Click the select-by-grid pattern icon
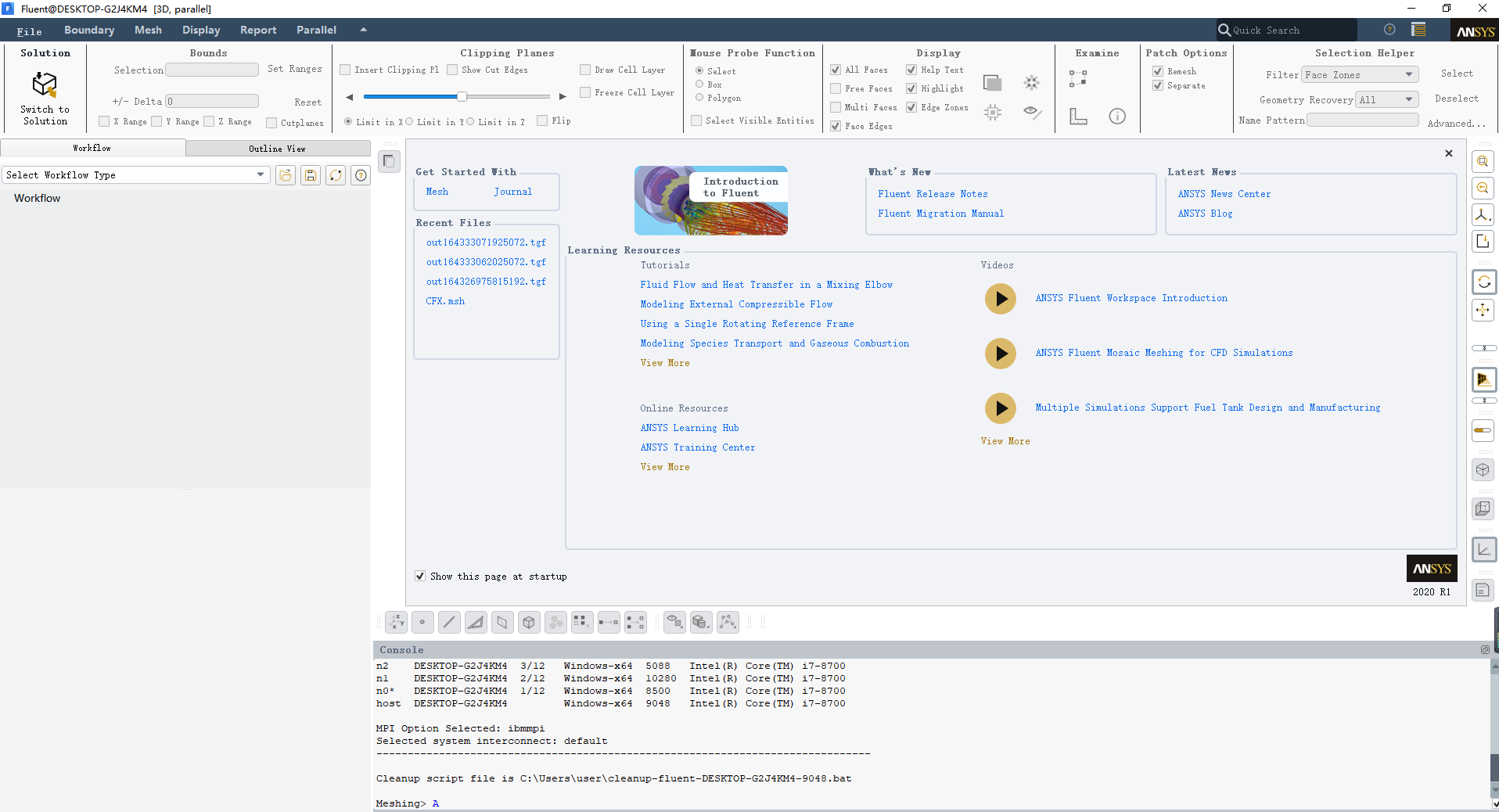The width and height of the screenshot is (1499, 812). coord(582,622)
